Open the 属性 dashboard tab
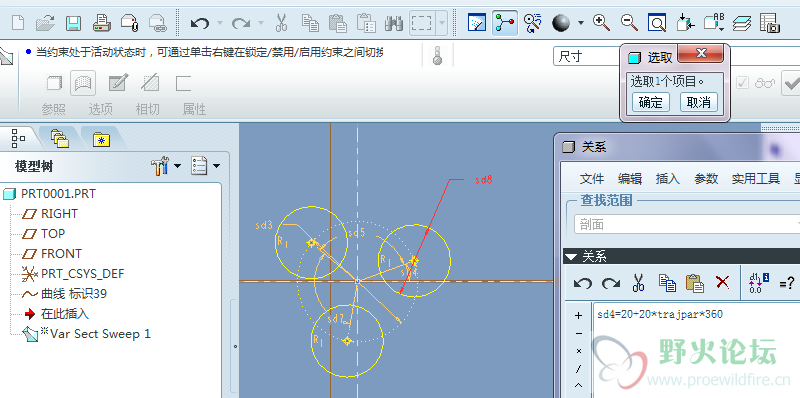The image size is (800, 398). [194, 109]
